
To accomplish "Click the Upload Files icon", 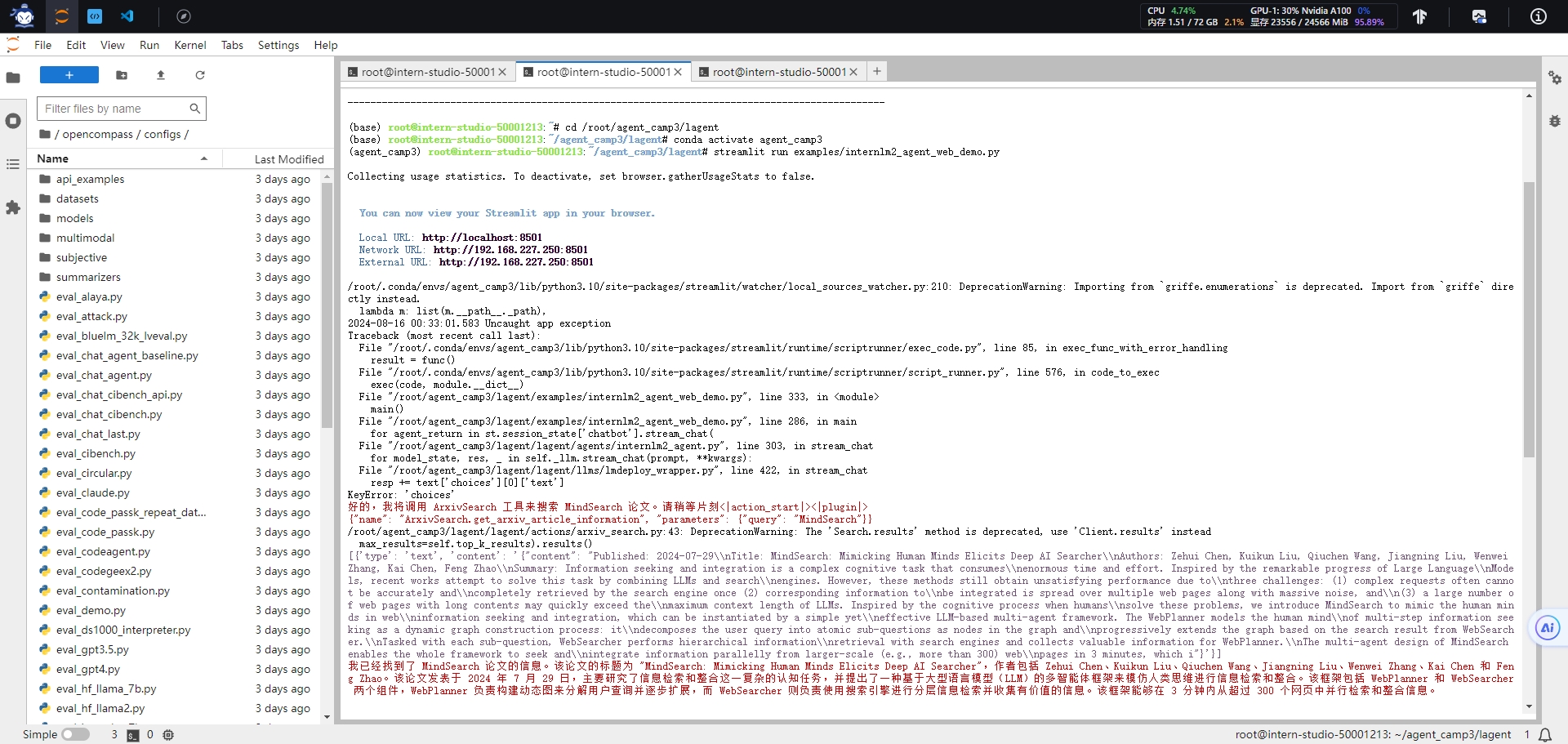I will (161, 75).
